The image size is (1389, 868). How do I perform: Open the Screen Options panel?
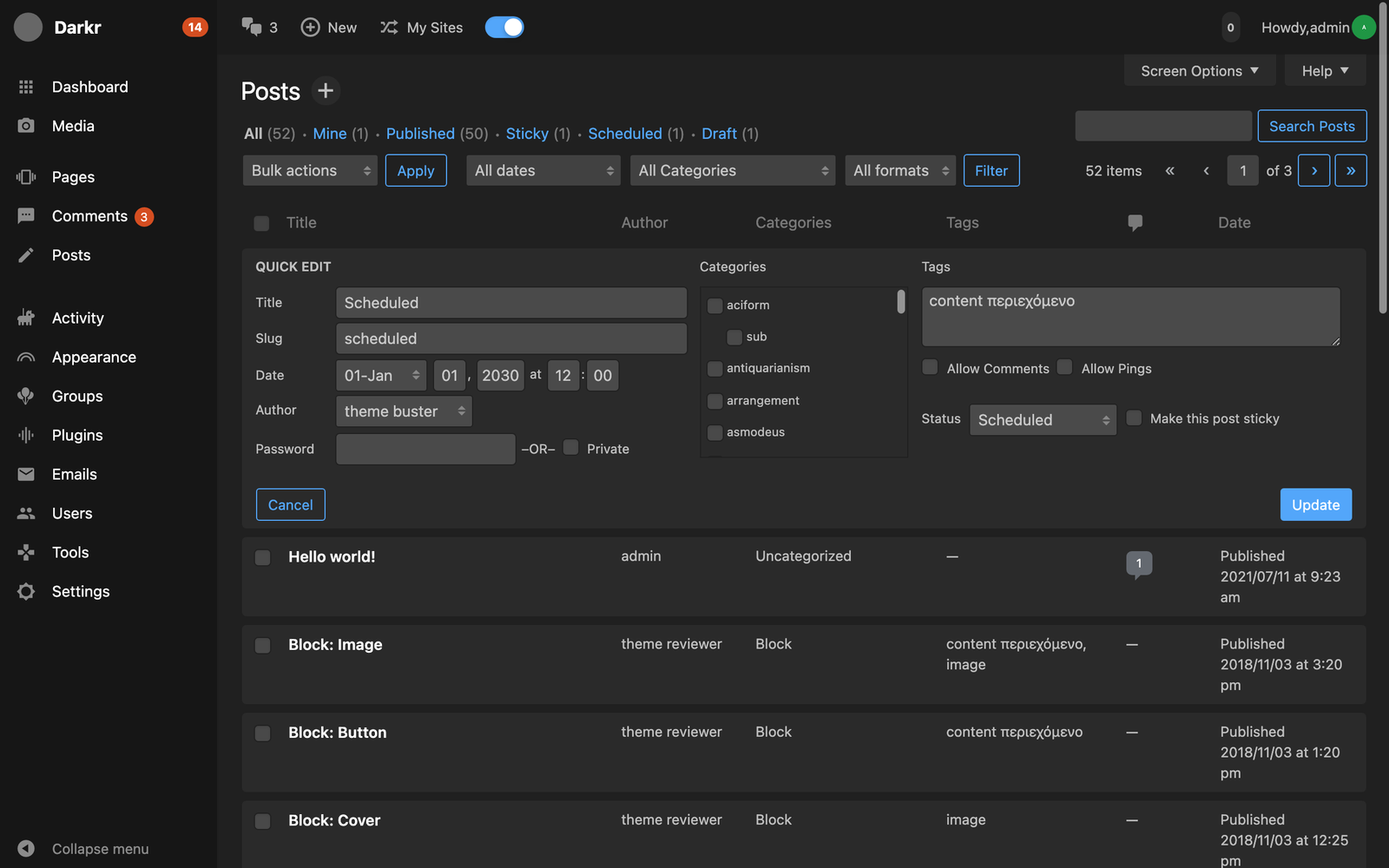coord(1199,71)
